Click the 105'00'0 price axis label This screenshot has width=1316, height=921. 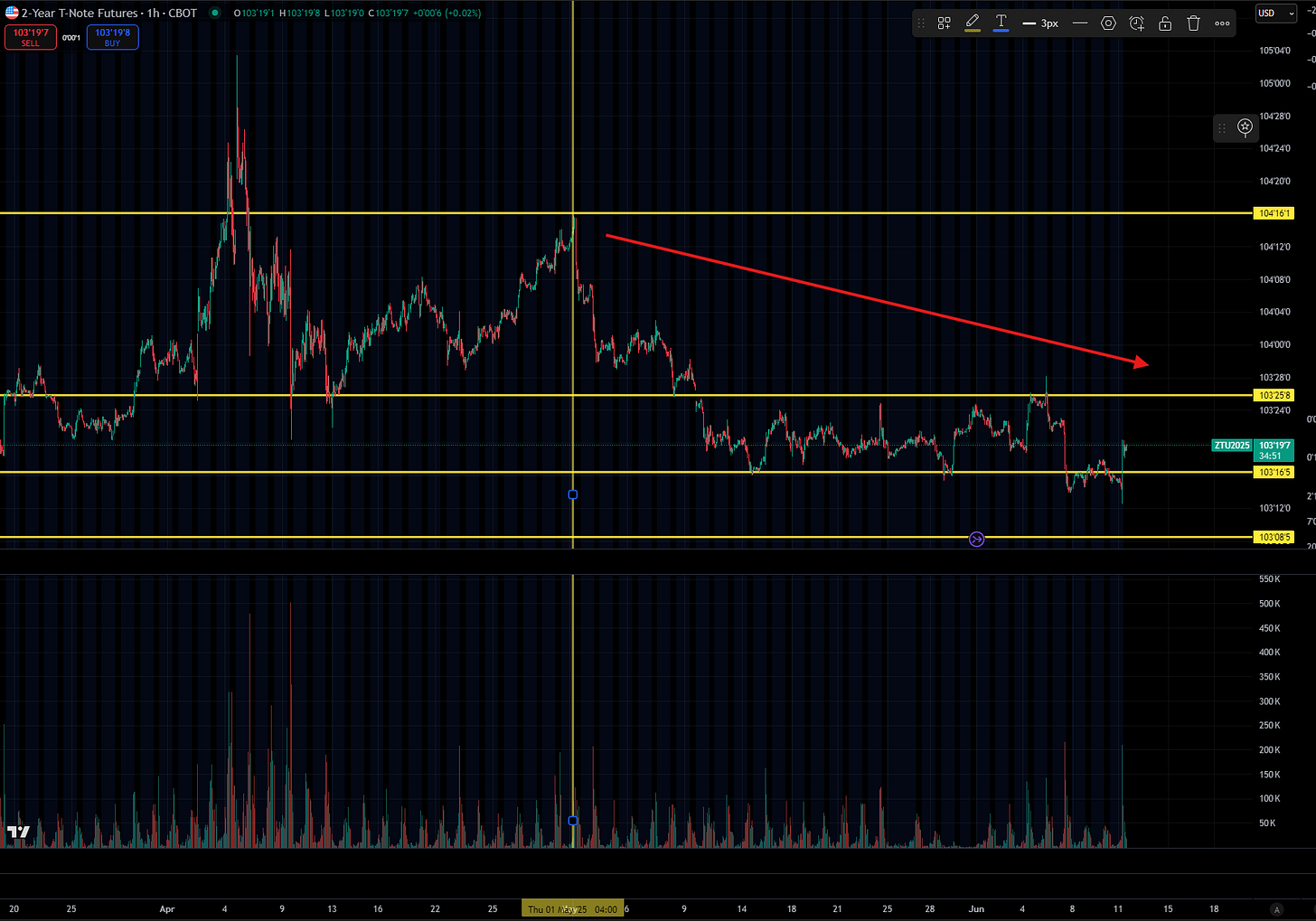(x=1274, y=83)
